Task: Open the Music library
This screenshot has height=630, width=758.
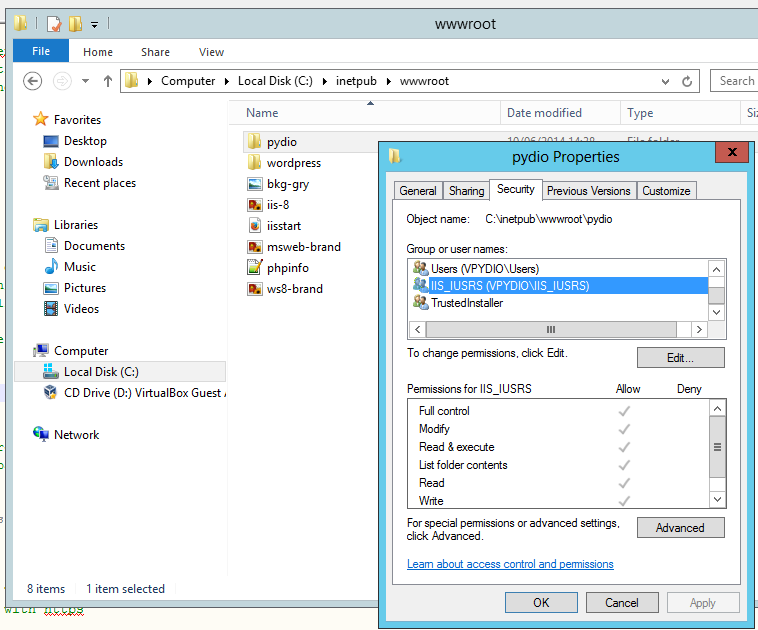Action: (x=80, y=267)
